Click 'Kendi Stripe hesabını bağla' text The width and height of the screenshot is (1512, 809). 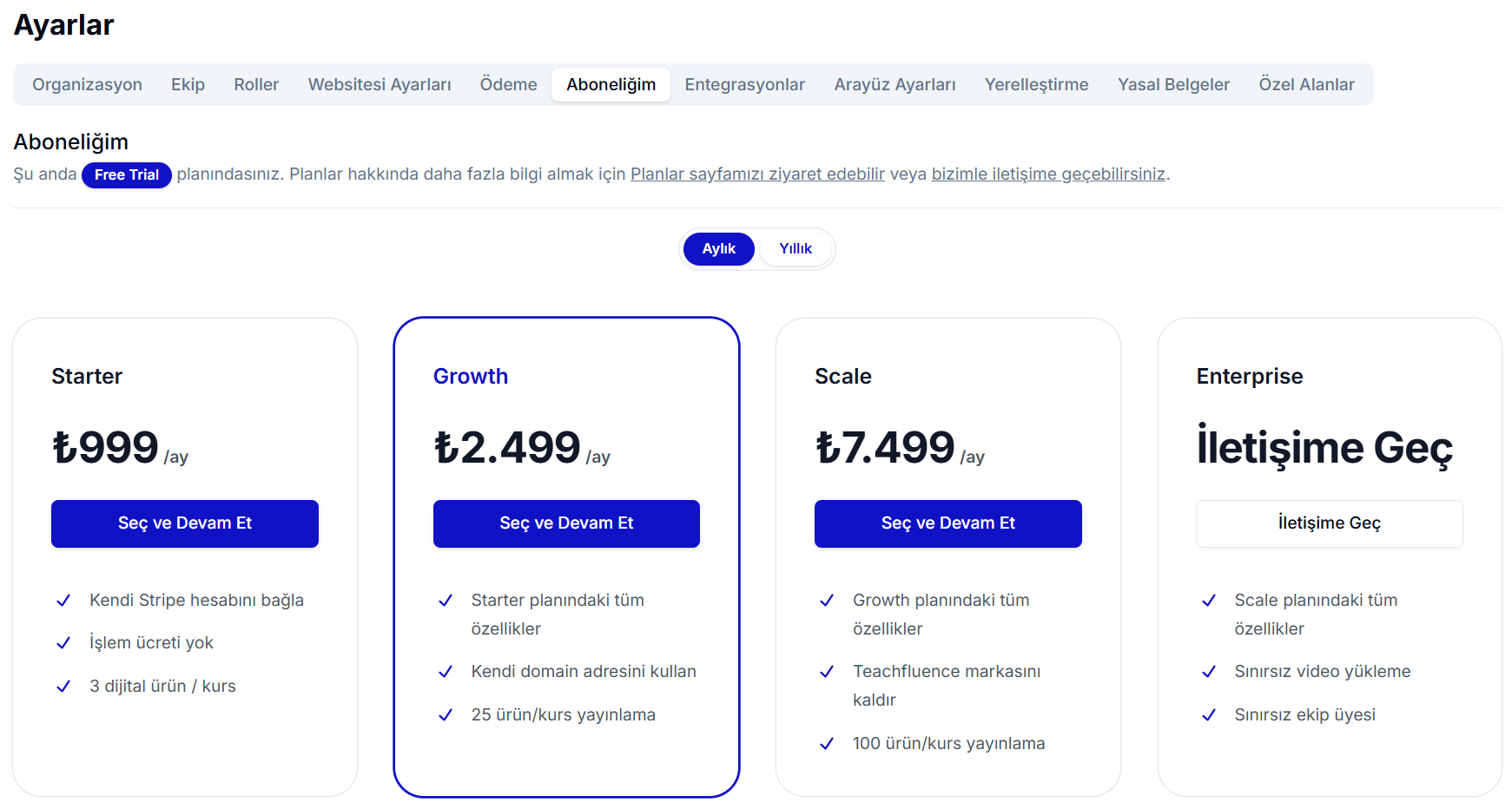(x=196, y=600)
